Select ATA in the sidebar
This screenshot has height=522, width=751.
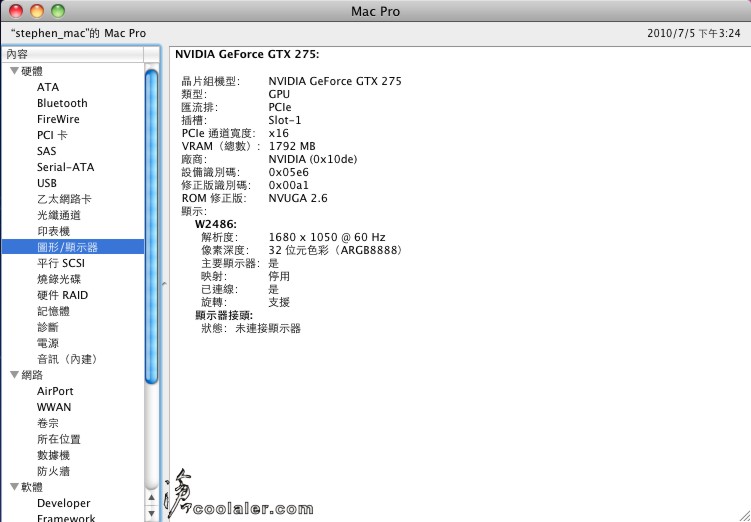[48, 87]
